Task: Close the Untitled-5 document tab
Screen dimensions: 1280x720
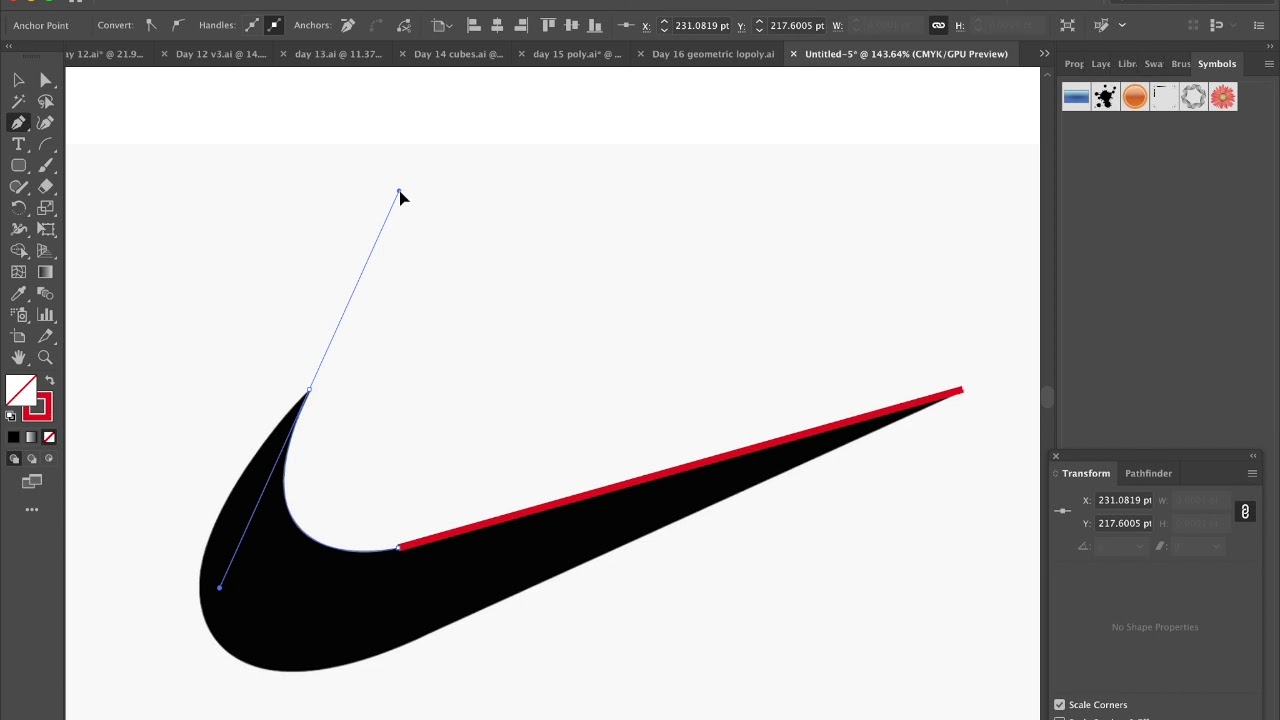Action: pos(794,54)
